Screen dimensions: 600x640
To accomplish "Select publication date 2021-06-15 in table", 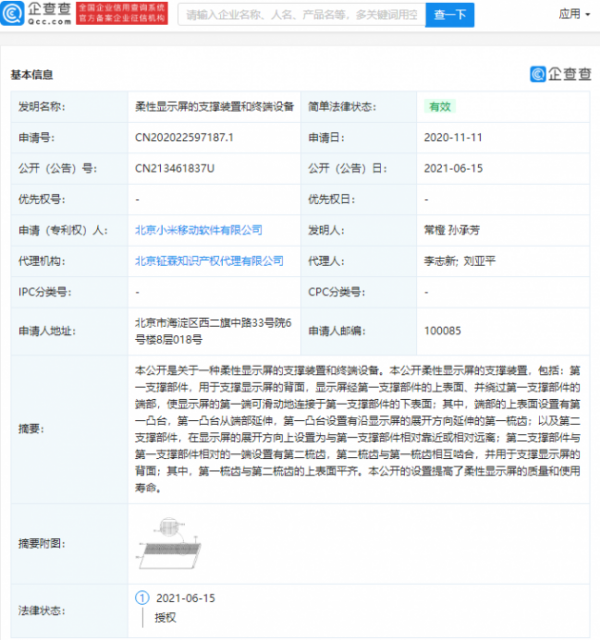I will [x=453, y=168].
